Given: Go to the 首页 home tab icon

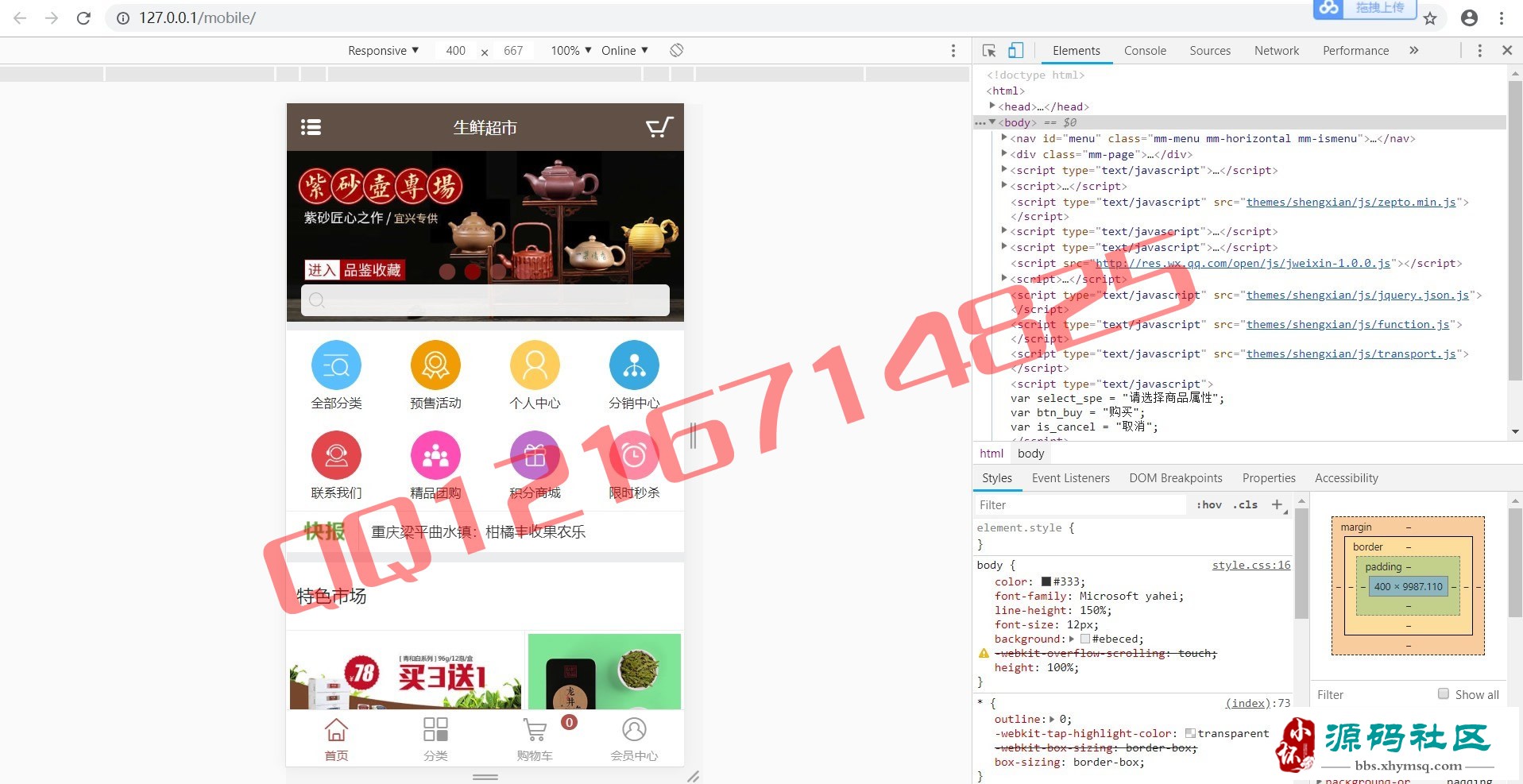Looking at the screenshot, I should click(x=336, y=729).
